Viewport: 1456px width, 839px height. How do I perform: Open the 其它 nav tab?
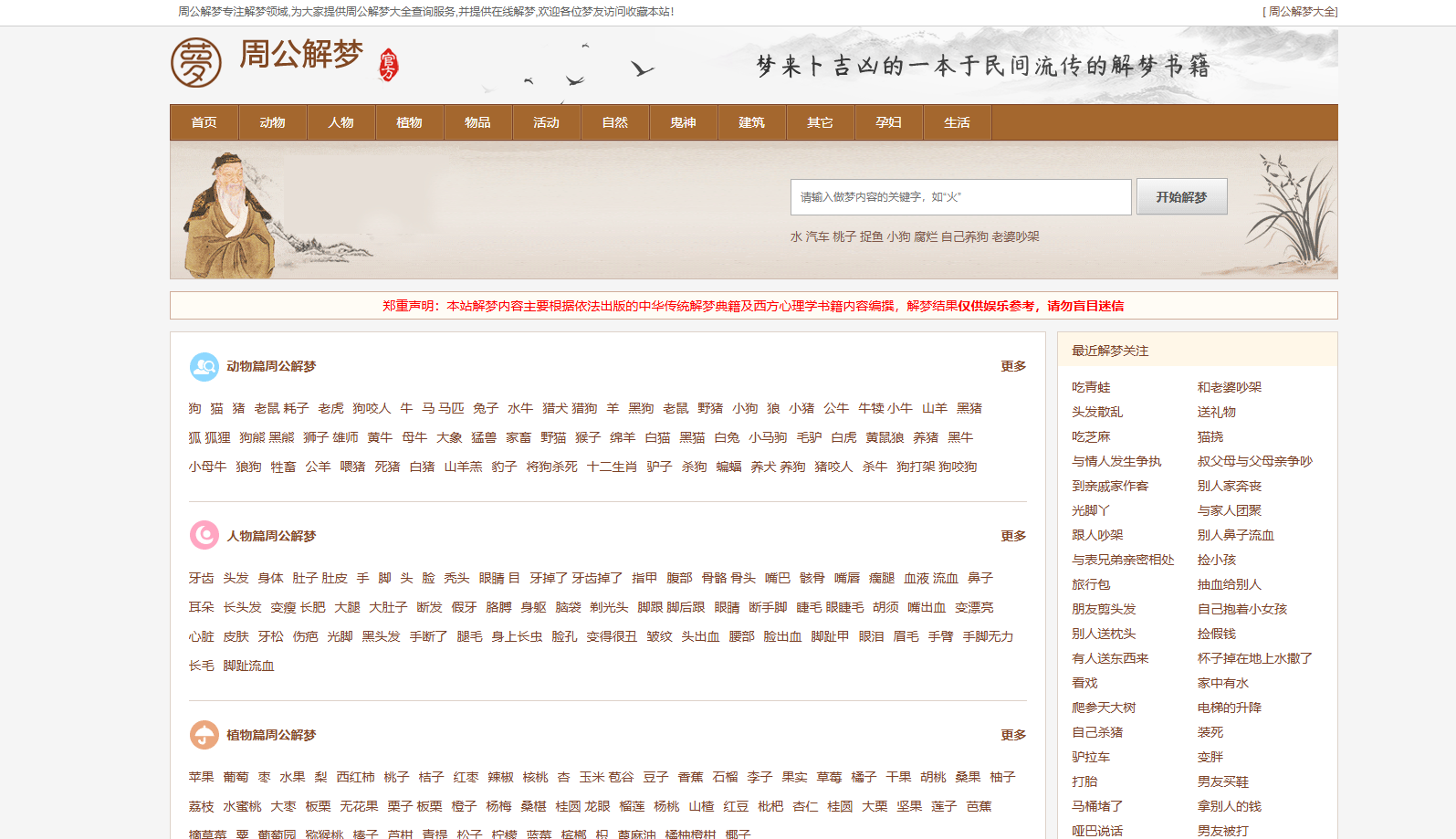[x=821, y=122]
